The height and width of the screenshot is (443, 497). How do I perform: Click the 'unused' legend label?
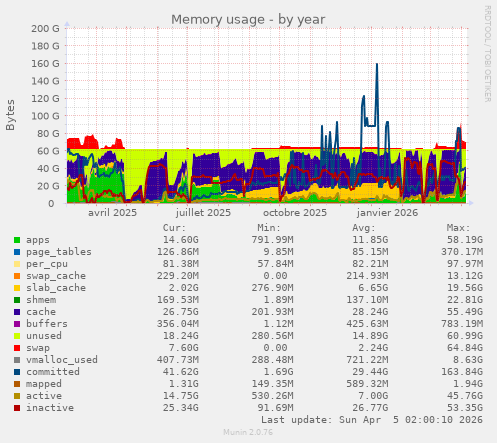(x=44, y=336)
